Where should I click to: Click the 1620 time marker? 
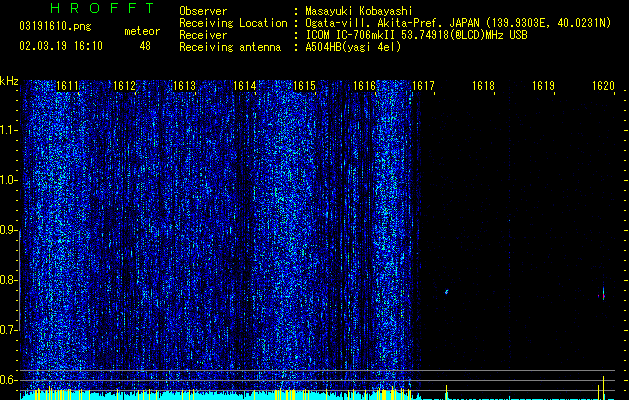point(603,86)
